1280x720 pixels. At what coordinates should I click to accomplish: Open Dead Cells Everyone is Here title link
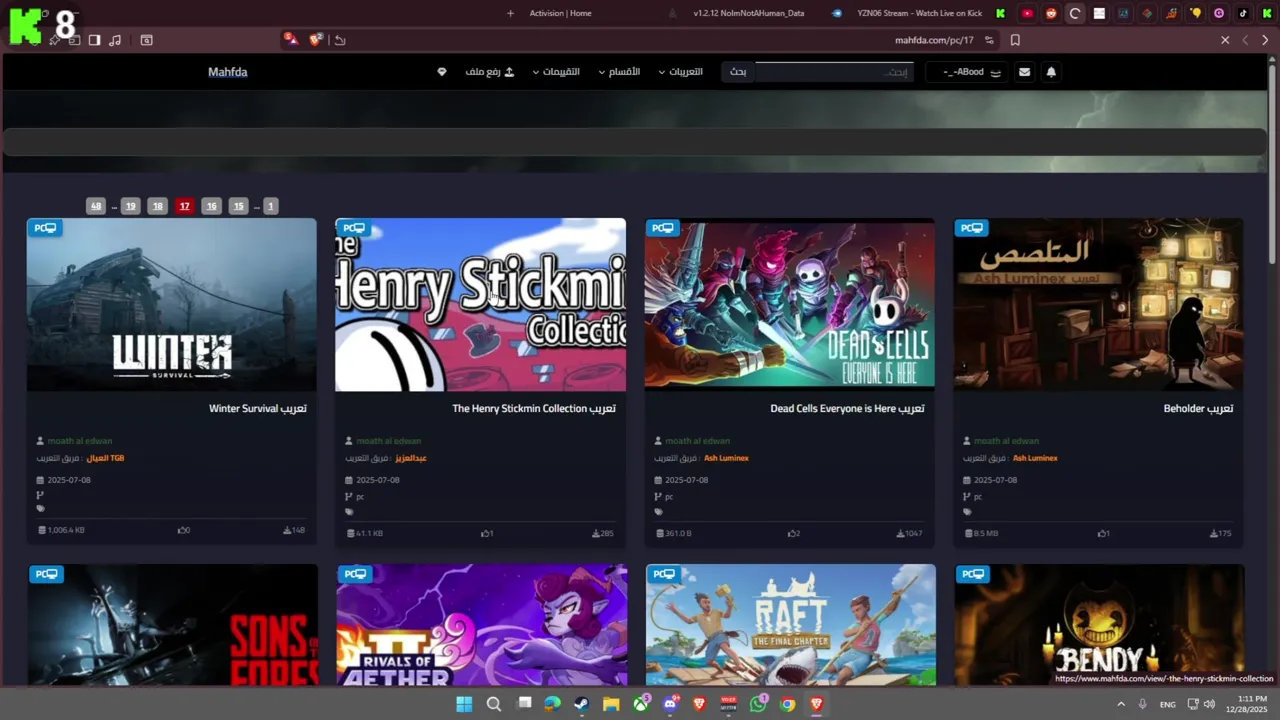[847, 408]
